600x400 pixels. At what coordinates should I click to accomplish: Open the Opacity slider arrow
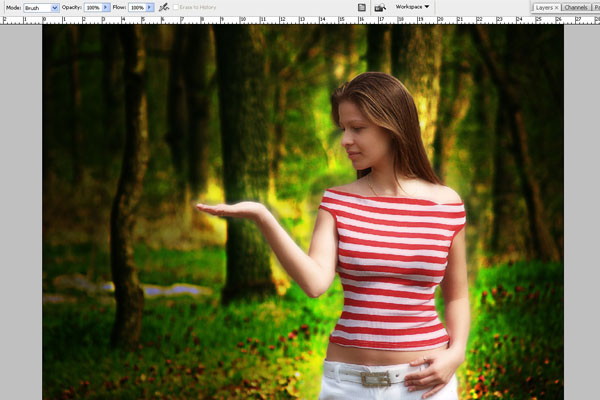(106, 7)
